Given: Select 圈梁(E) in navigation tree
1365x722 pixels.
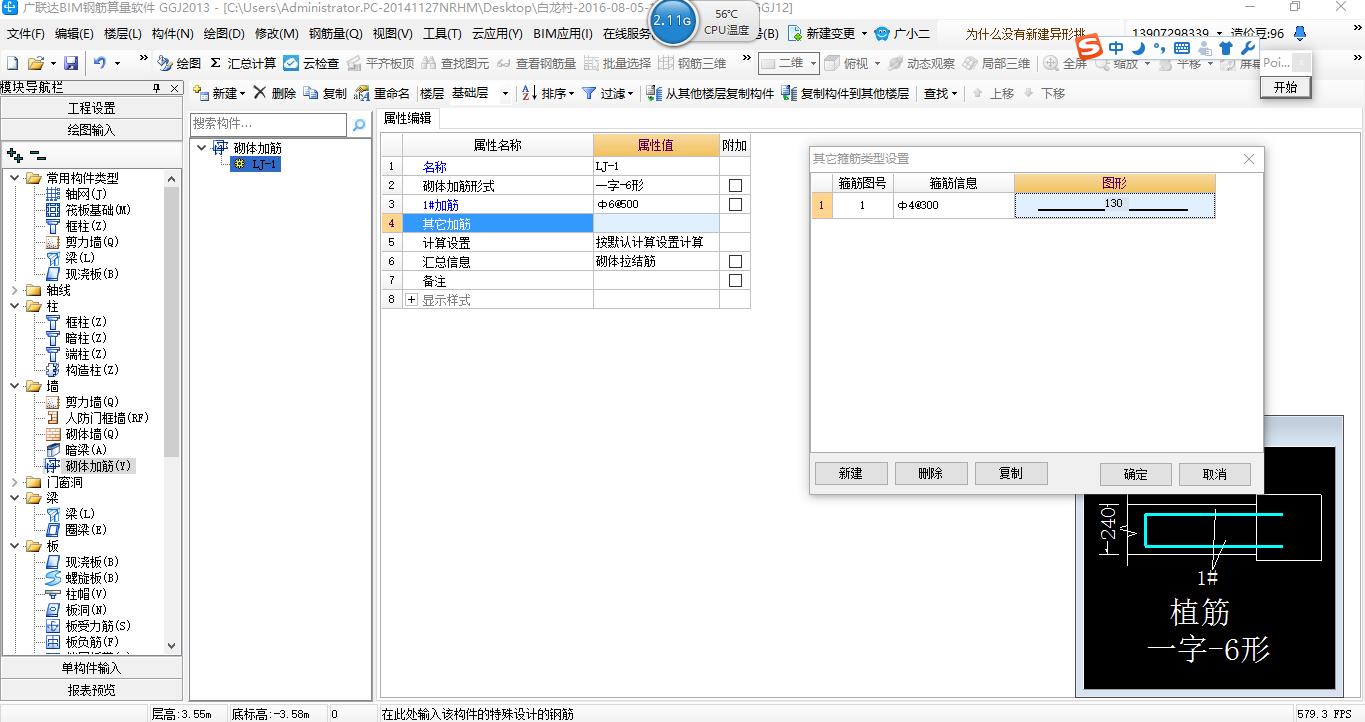Looking at the screenshot, I should pyautogui.click(x=76, y=530).
